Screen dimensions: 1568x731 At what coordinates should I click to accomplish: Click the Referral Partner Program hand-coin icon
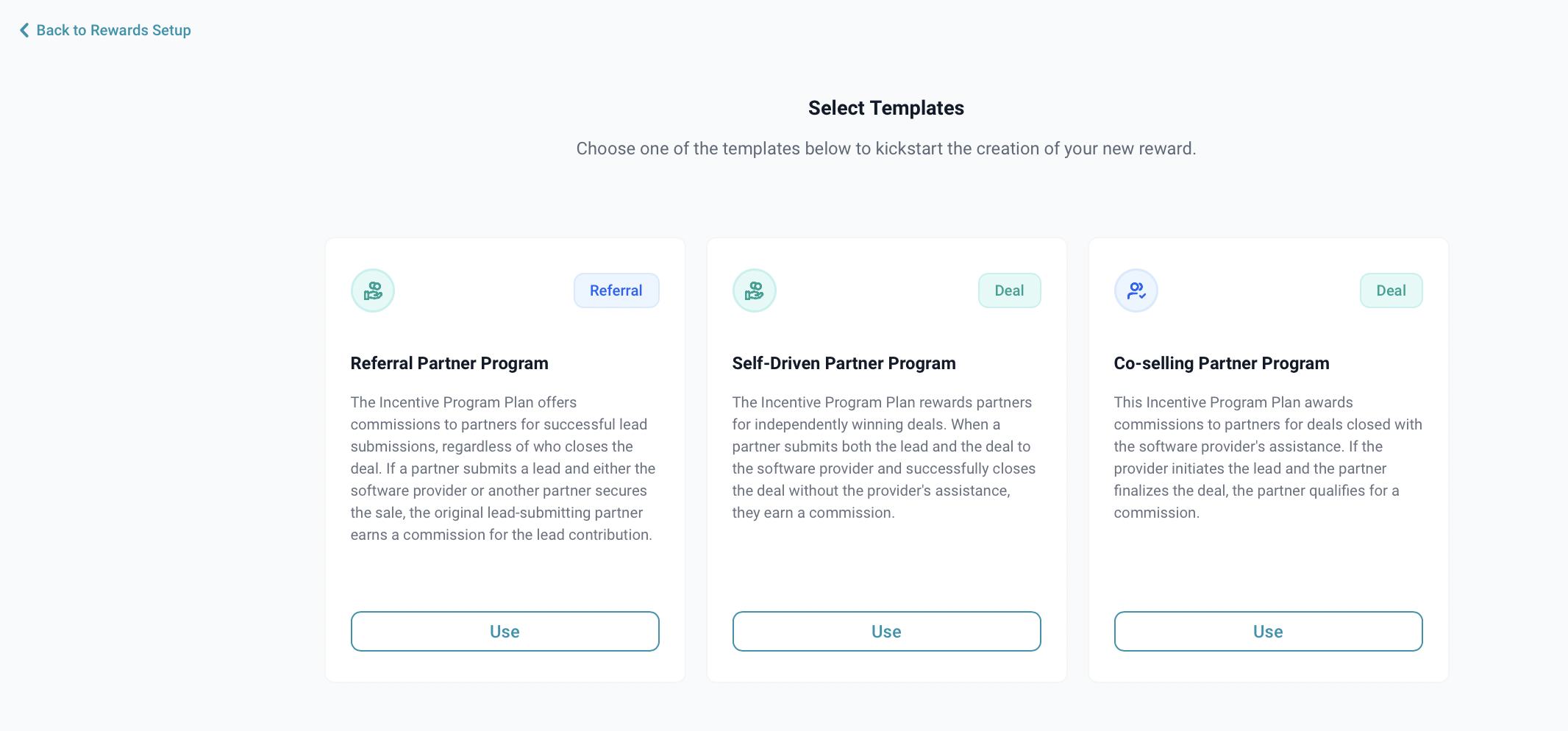pos(373,290)
